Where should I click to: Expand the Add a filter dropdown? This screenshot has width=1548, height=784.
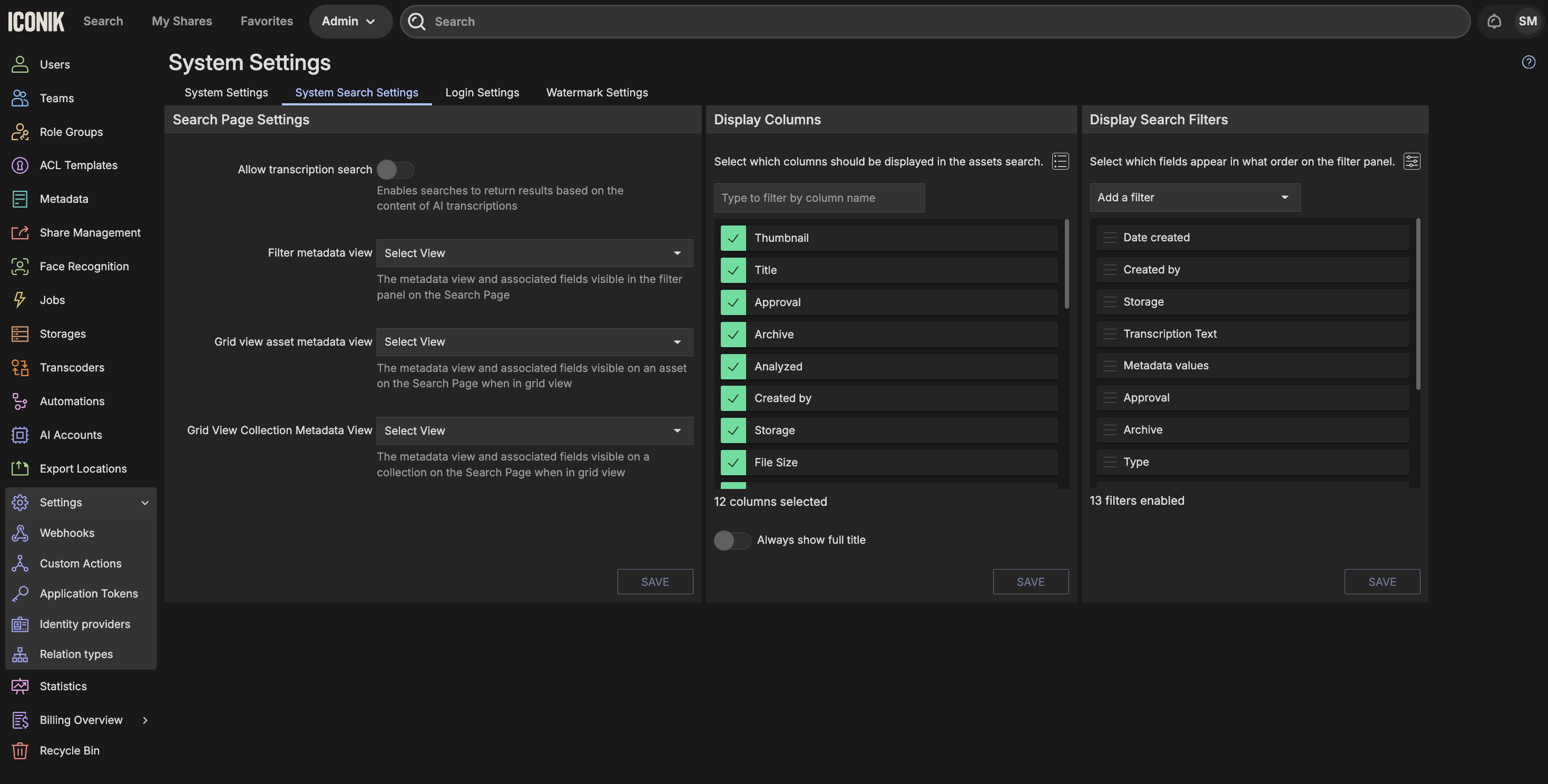[1194, 198]
